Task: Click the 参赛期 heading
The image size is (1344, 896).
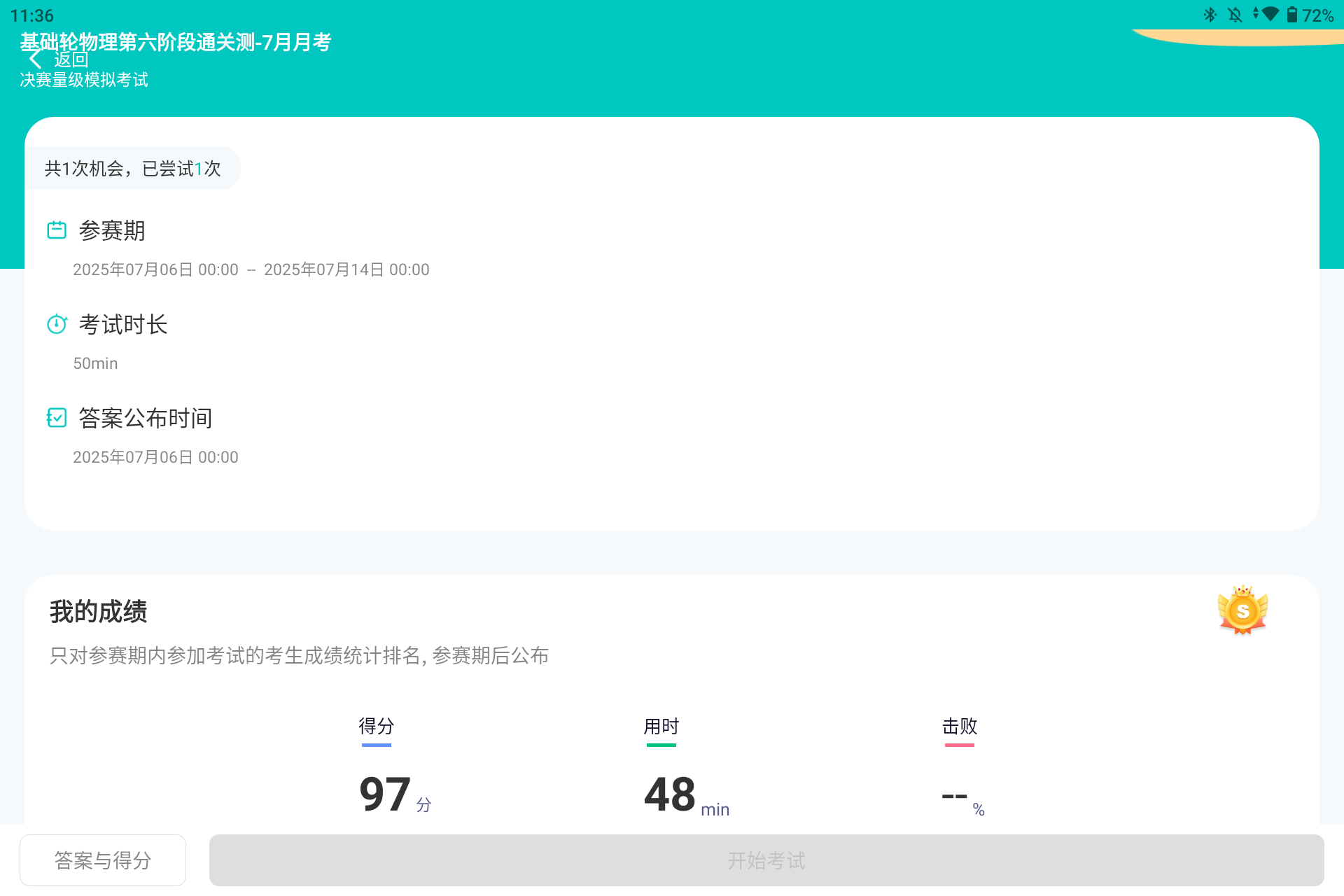Action: [112, 230]
